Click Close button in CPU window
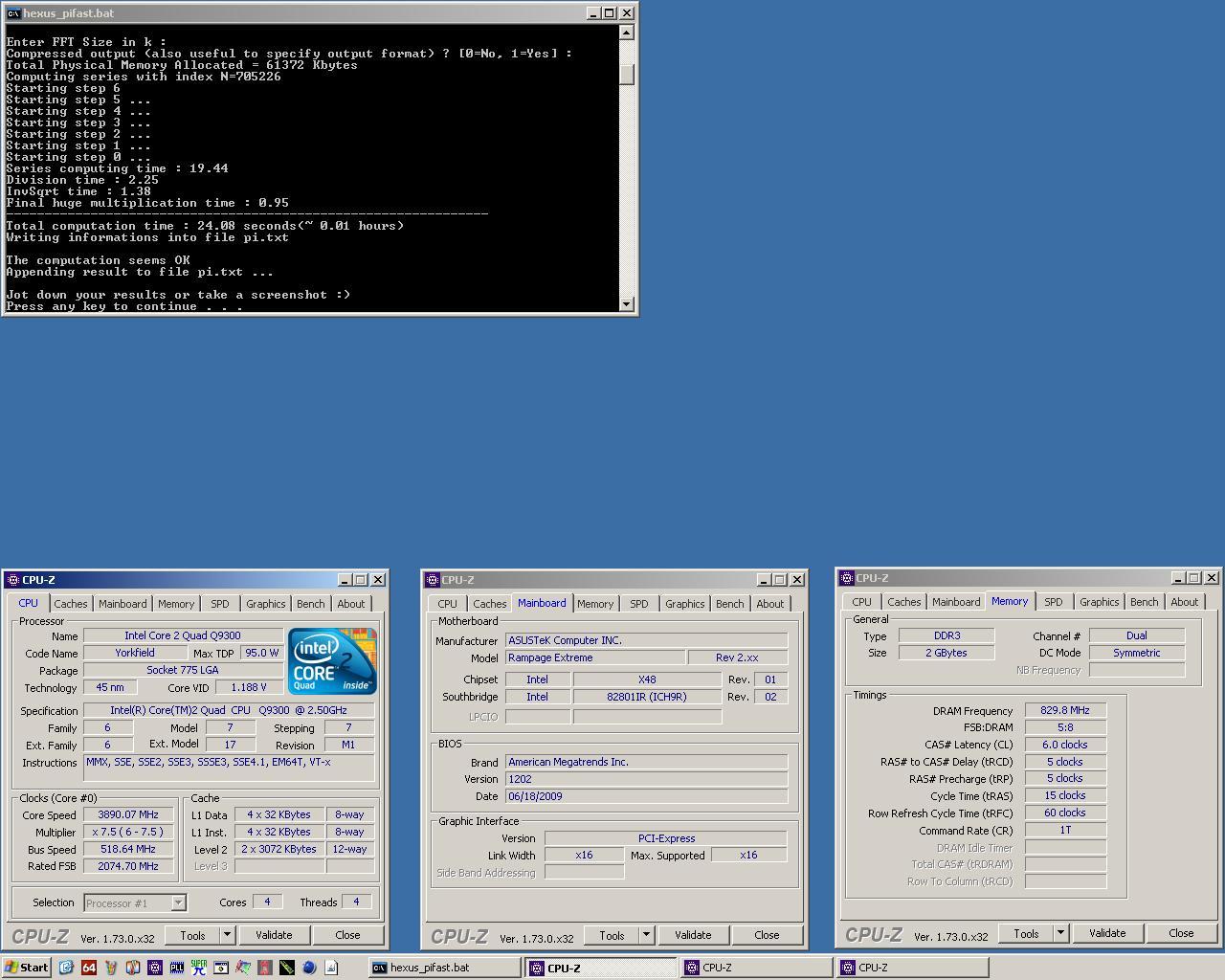This screenshot has width=1225, height=980. tap(347, 935)
